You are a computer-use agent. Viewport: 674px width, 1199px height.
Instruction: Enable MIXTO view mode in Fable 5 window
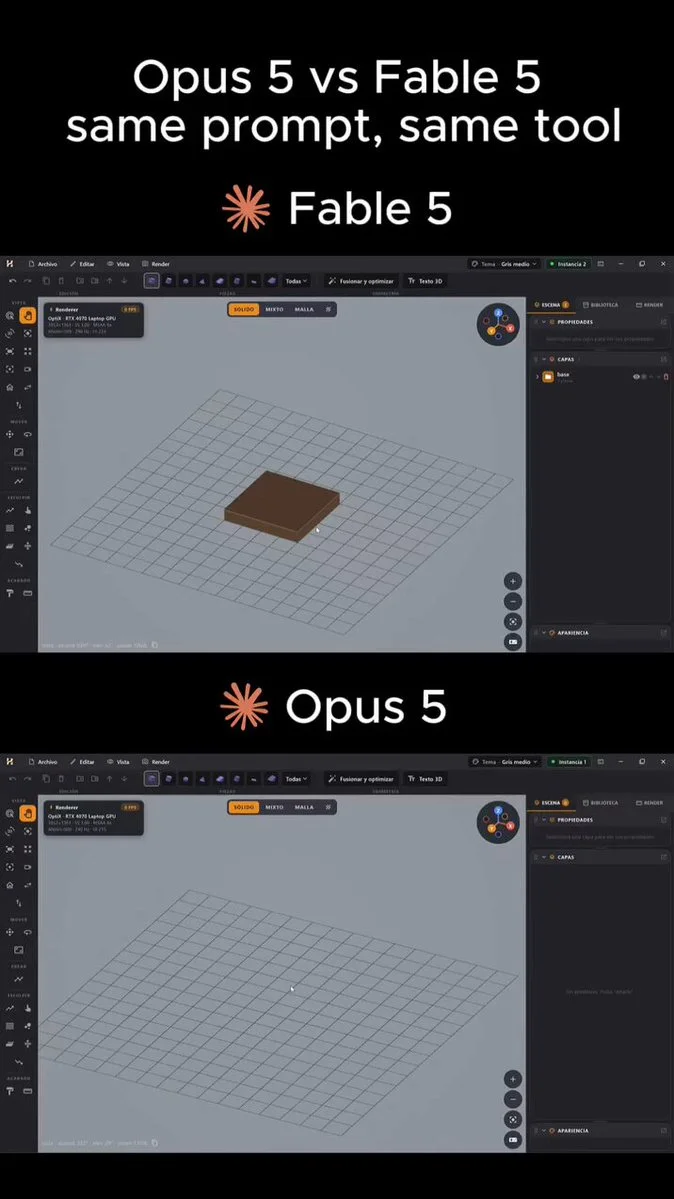point(274,309)
